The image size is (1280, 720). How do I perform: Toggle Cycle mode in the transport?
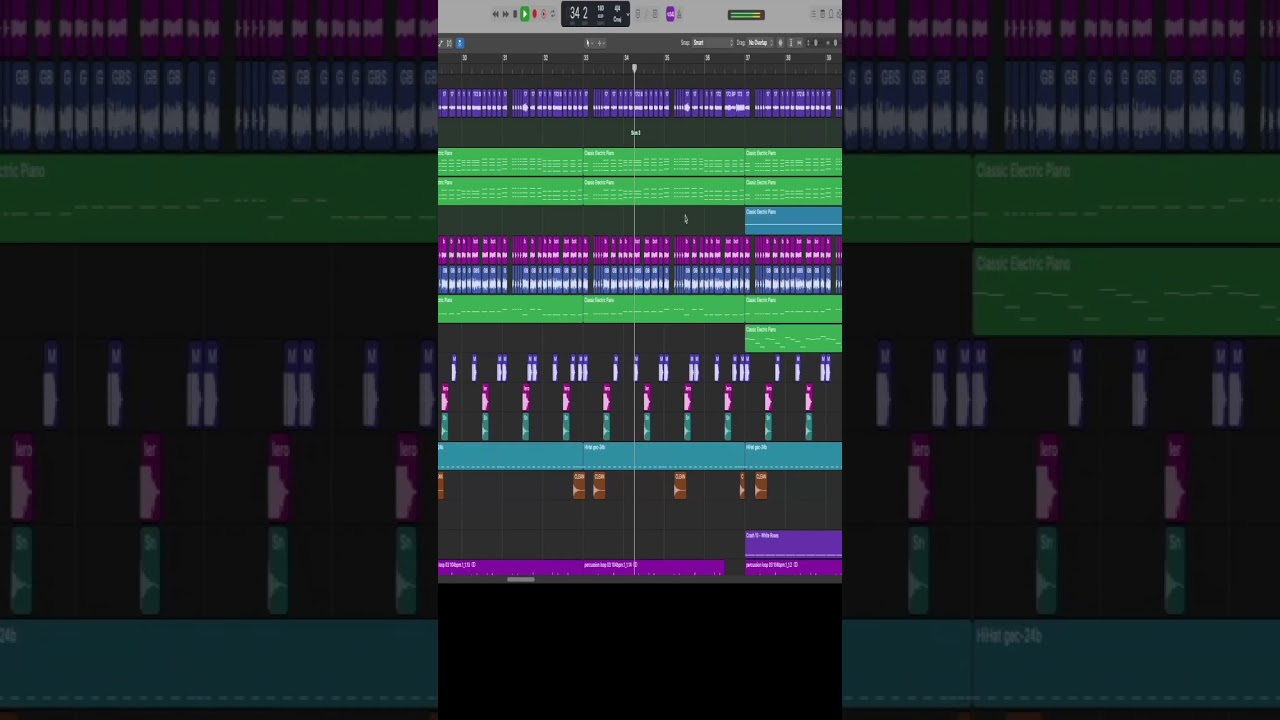(552, 14)
